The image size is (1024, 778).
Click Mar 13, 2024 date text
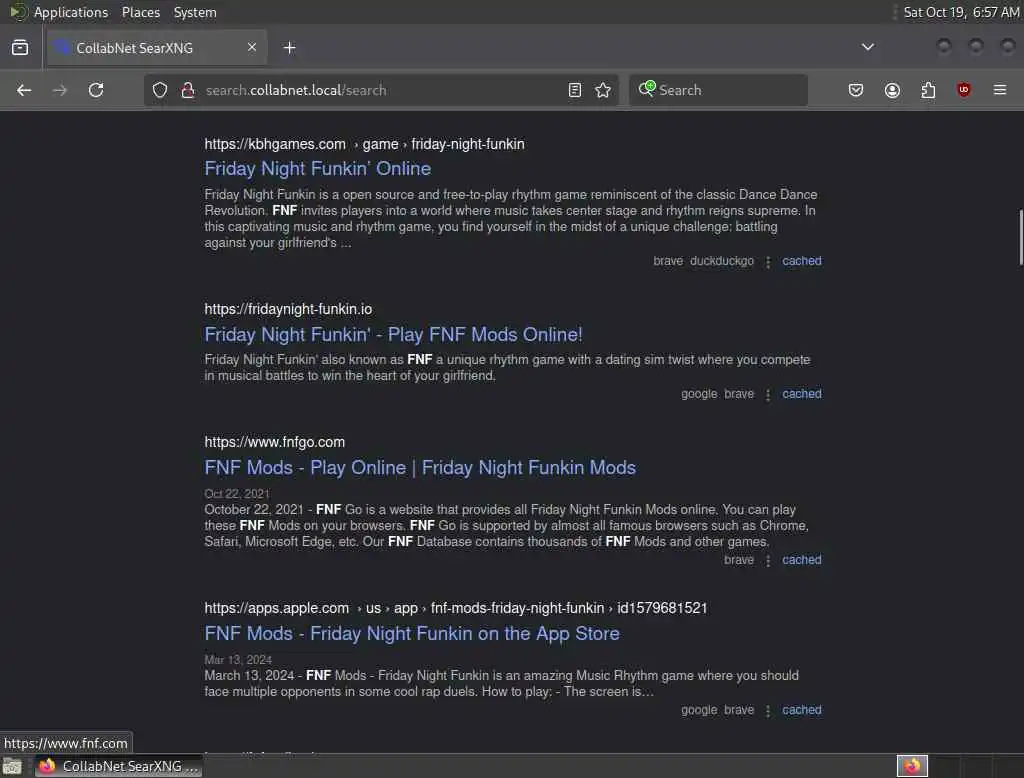pyautogui.click(x=238, y=660)
